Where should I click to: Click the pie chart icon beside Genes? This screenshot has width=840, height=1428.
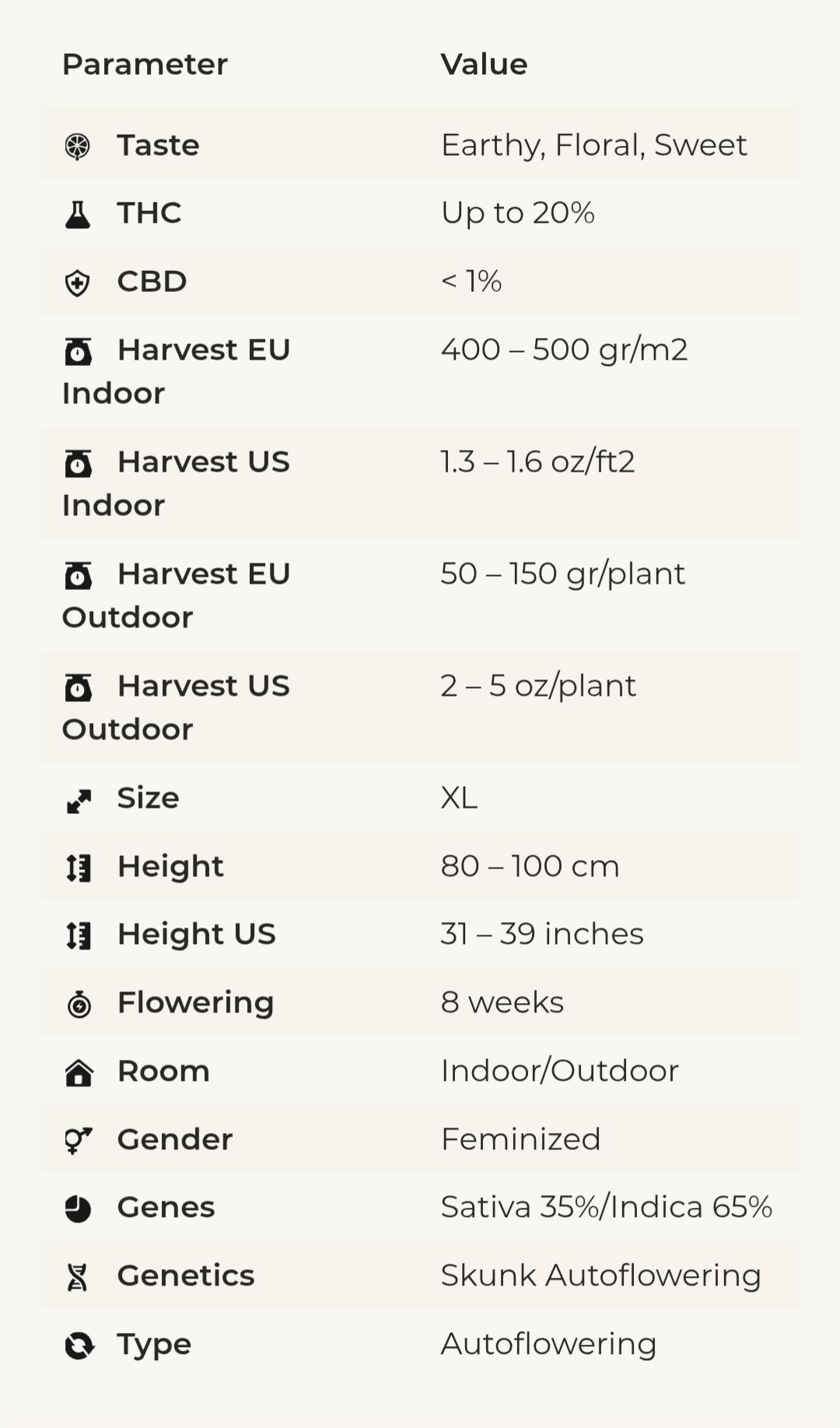78,1209
